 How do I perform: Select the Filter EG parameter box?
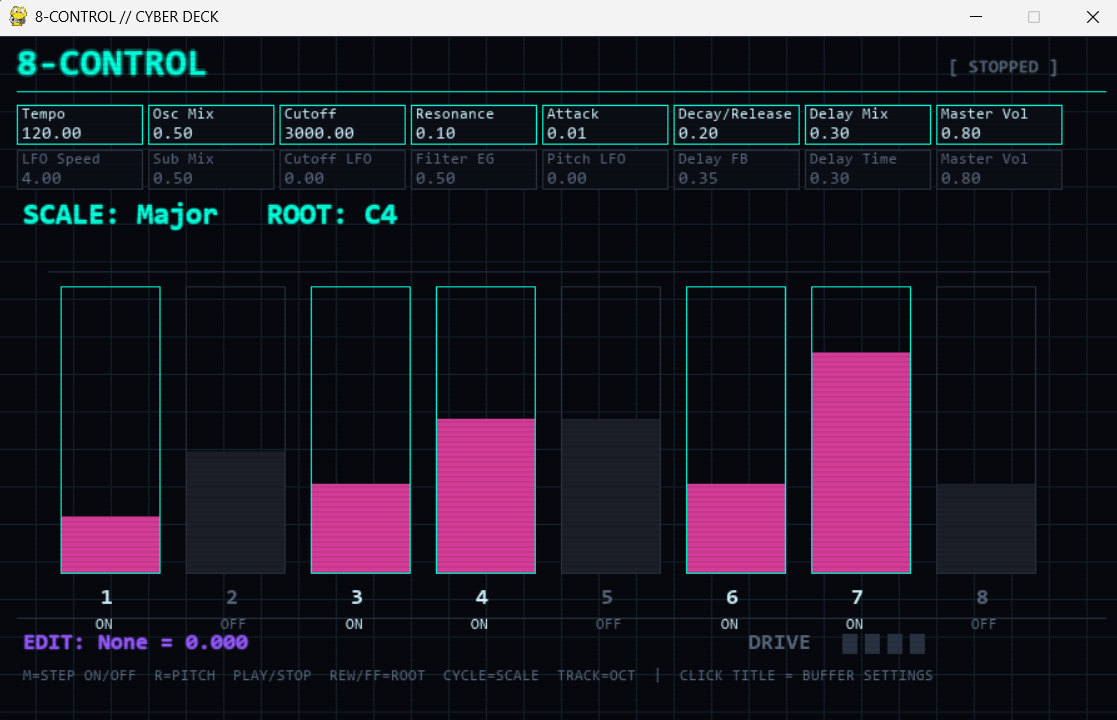click(474, 169)
